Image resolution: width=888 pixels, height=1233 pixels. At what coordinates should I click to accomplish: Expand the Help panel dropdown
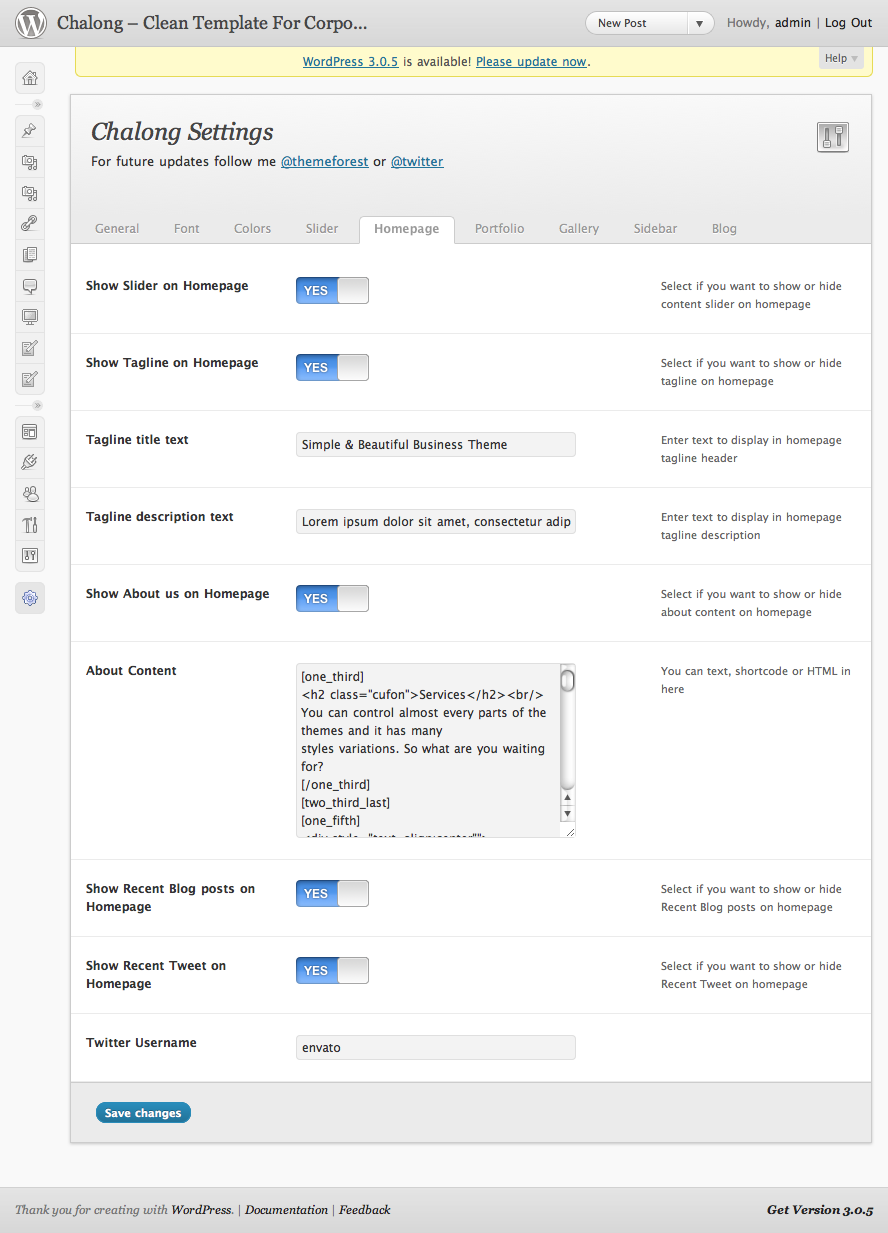coord(841,59)
